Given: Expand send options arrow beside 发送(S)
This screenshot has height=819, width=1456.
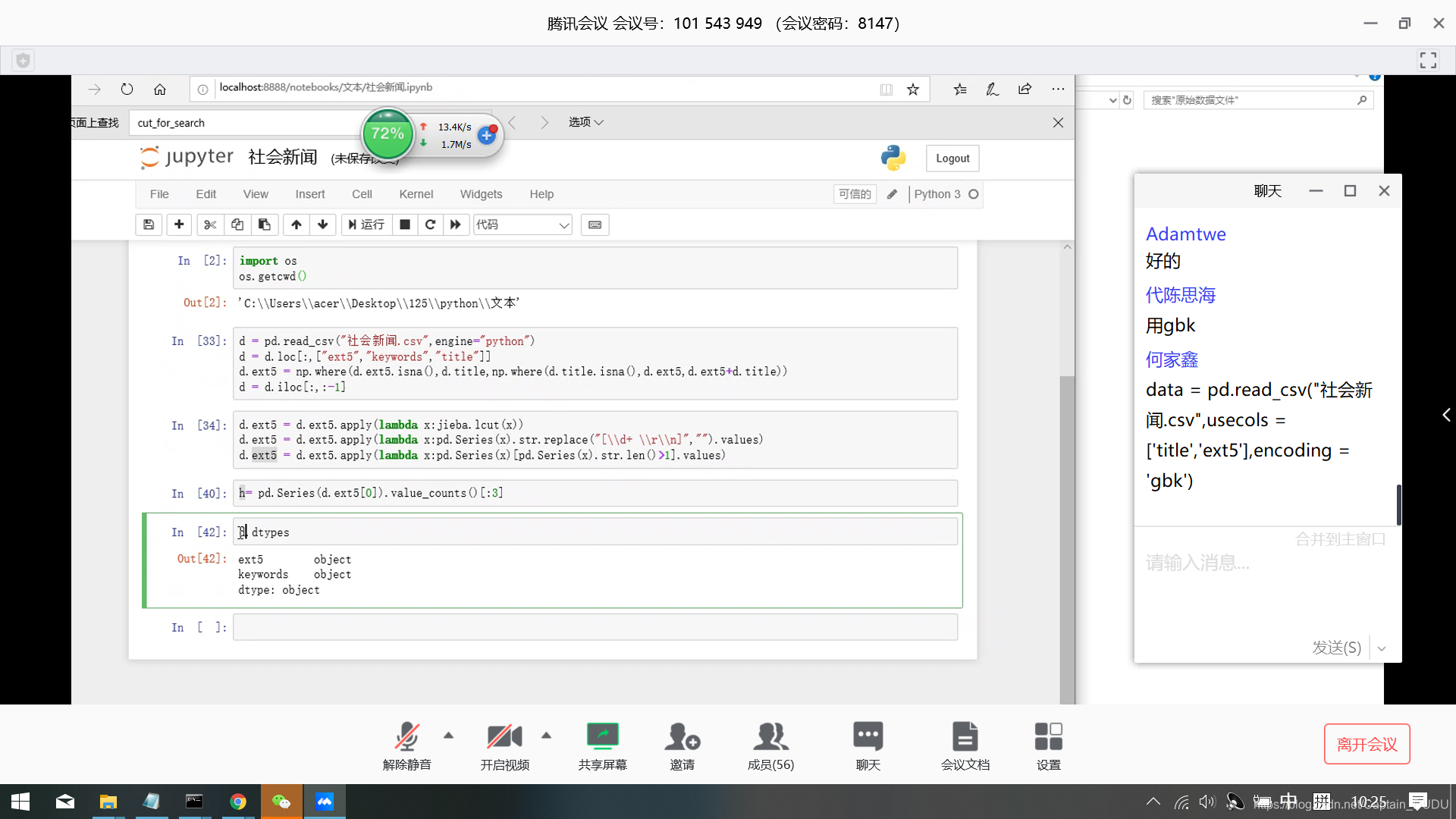Looking at the screenshot, I should [x=1382, y=648].
